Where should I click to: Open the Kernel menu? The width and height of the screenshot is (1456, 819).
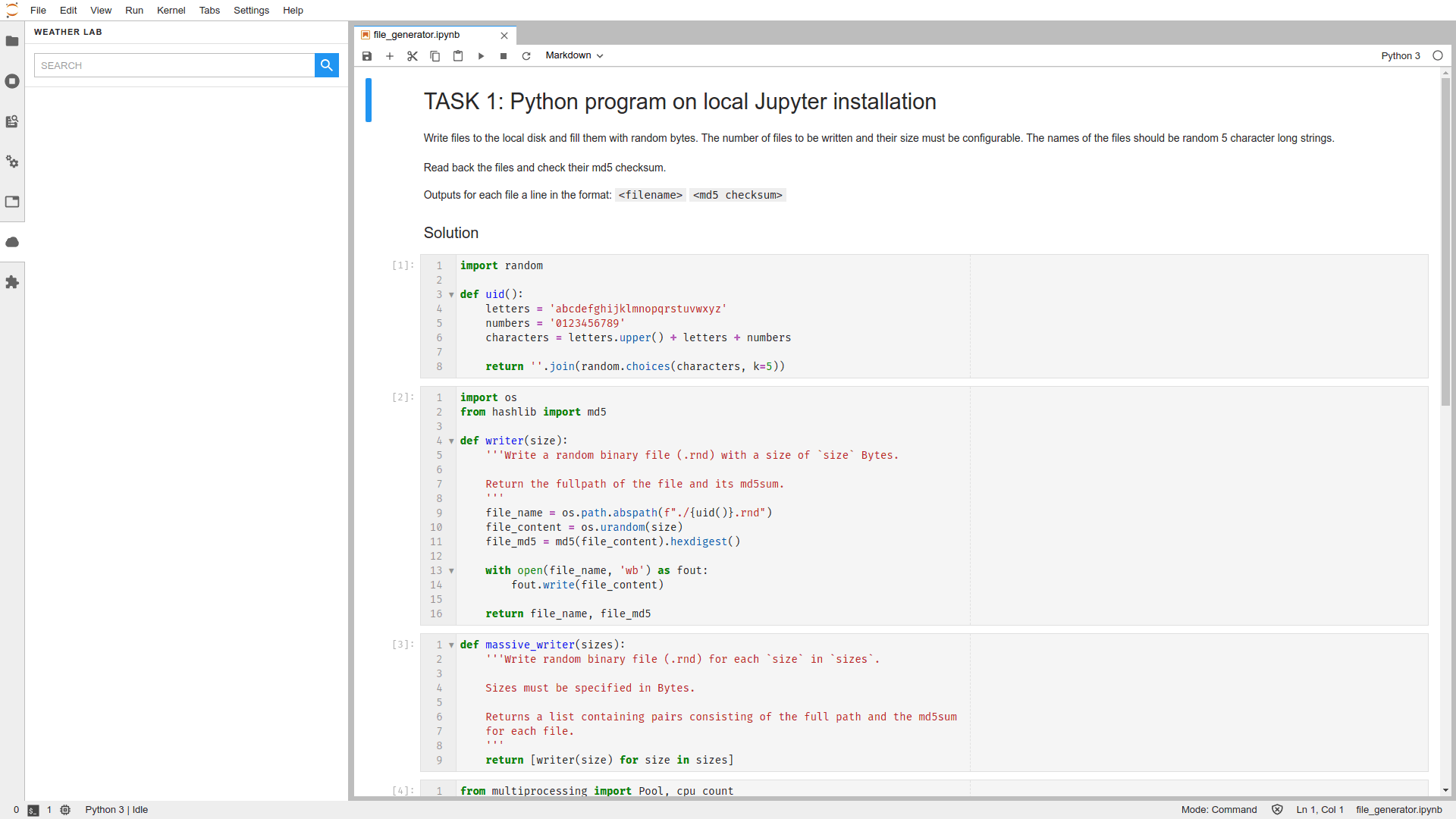(171, 10)
